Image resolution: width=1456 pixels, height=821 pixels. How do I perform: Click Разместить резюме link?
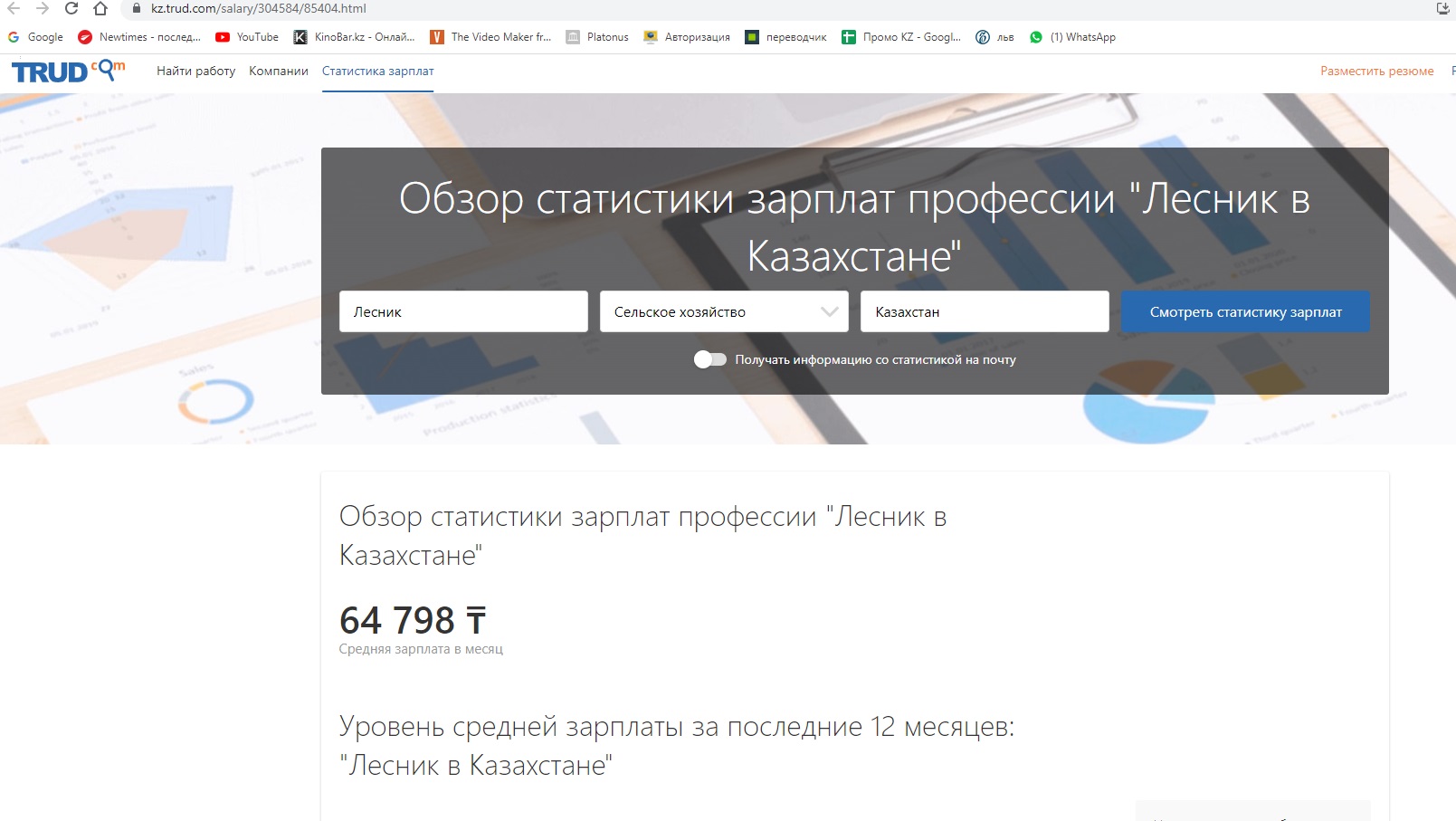(1376, 71)
